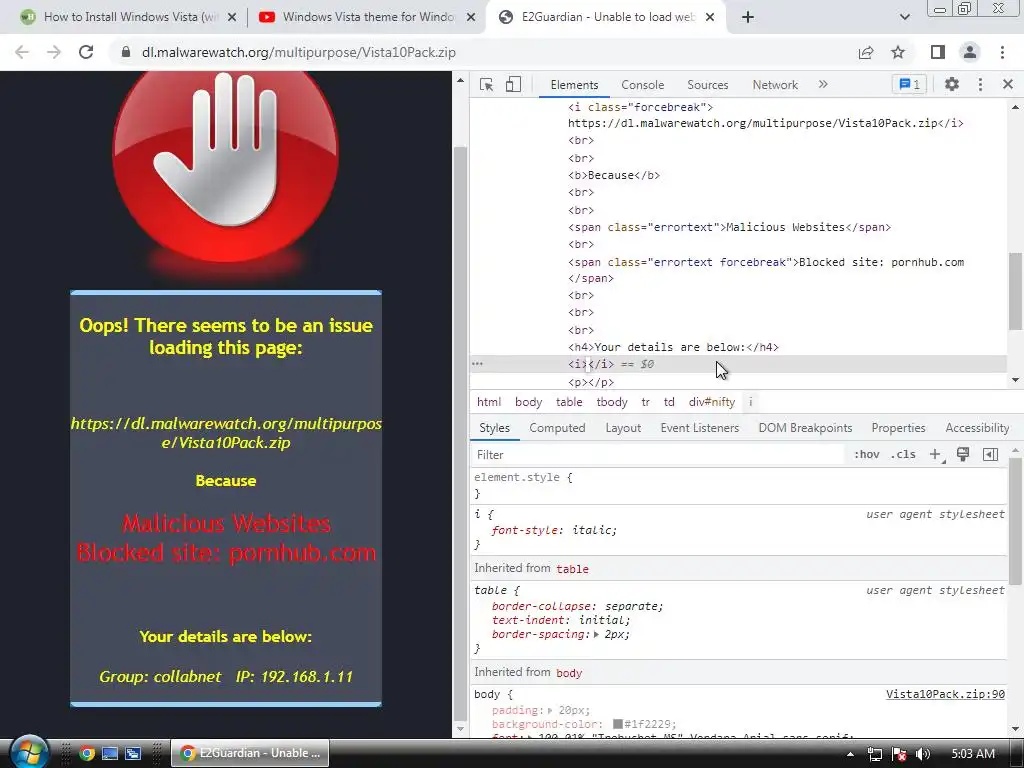Click Switch between windows quick launch icon
This screenshot has height=768, width=1024.
click(133, 754)
